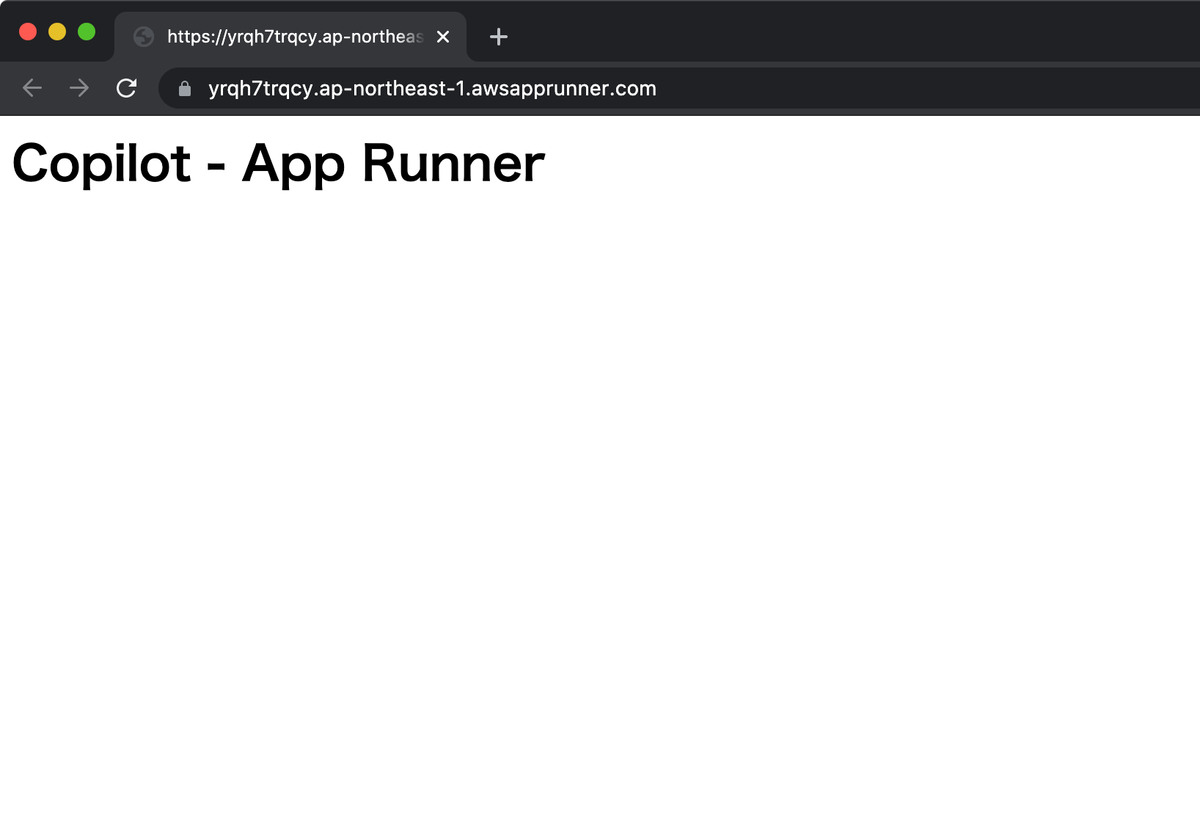Open a new tab with plus button
Screen dimensions: 1200x821
click(499, 37)
